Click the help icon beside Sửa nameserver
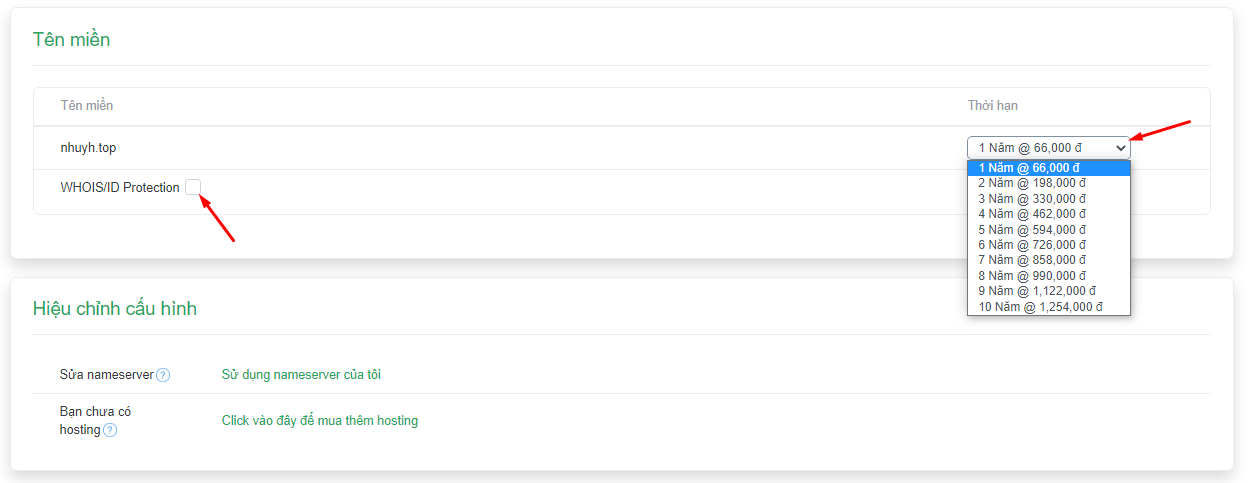The width and height of the screenshot is (1249, 483). (163, 375)
